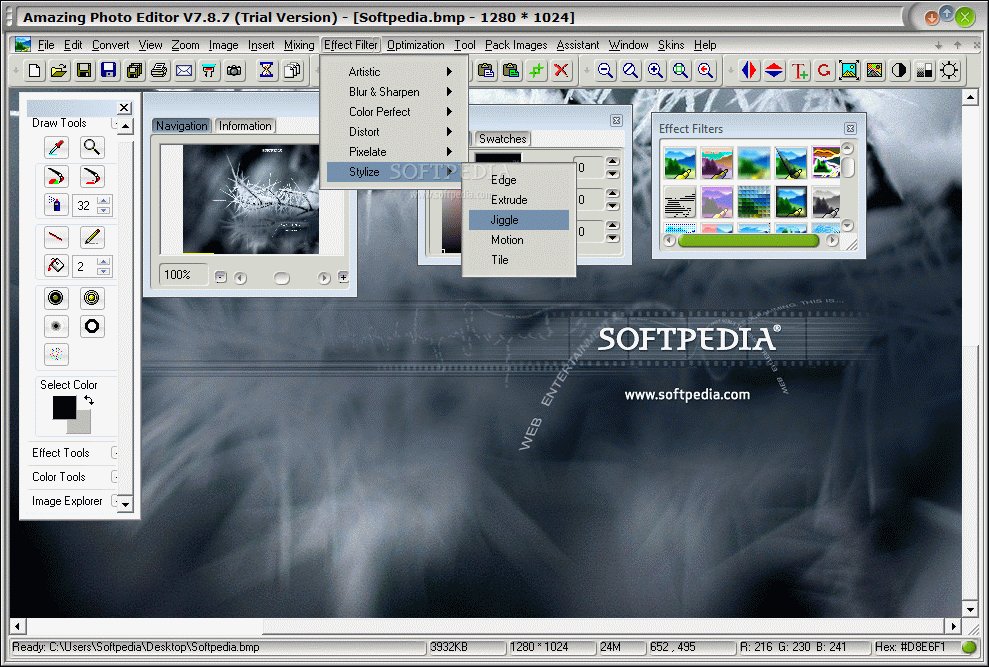Zoom out with minus magnifier icon
989x667 pixels.
[606, 71]
